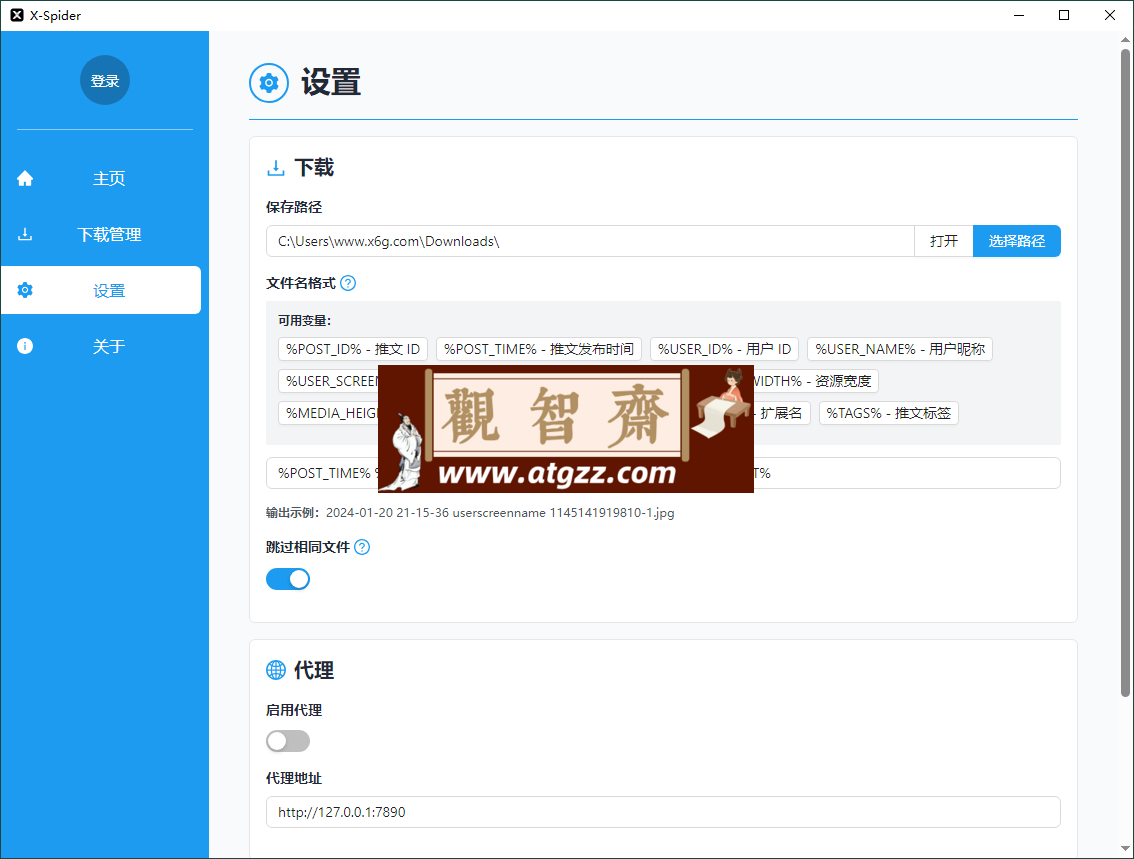Insert the %POST_TIME% variable tag
Screen dimensions: 1134x859
pyautogui.click(x=539, y=349)
